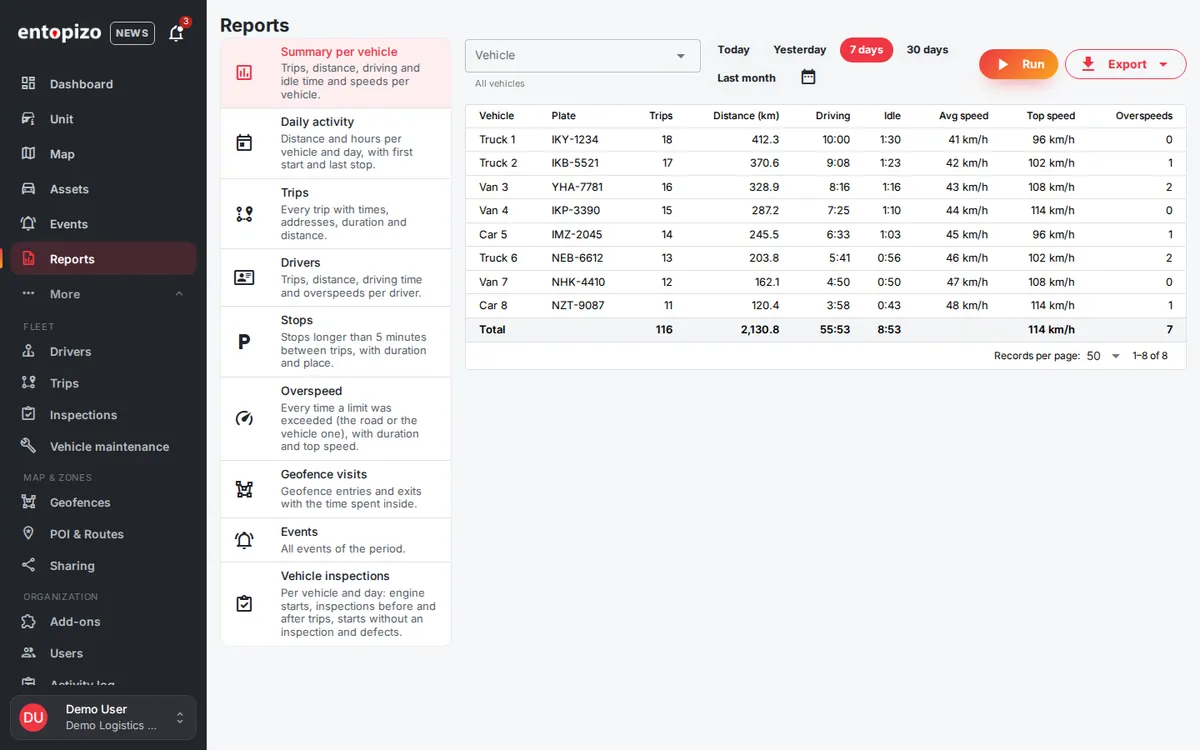Open notifications bell with 3 alerts

coord(177,33)
